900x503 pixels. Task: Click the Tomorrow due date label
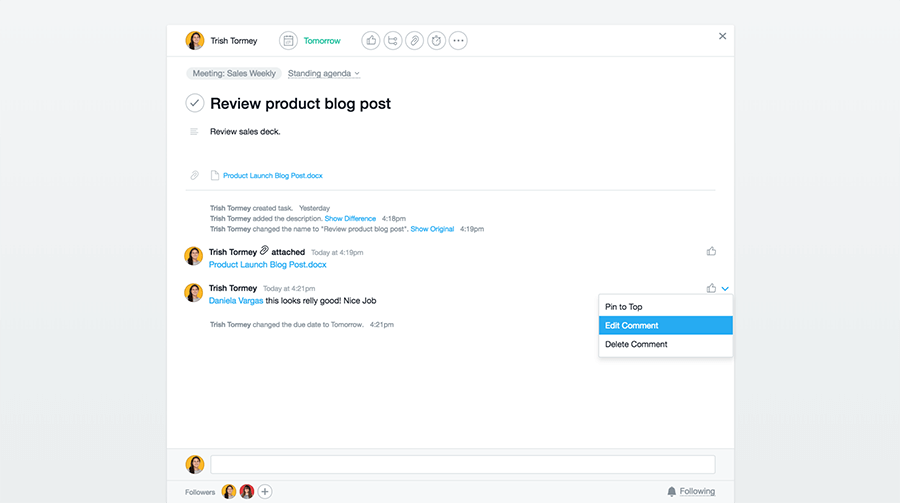(x=322, y=41)
